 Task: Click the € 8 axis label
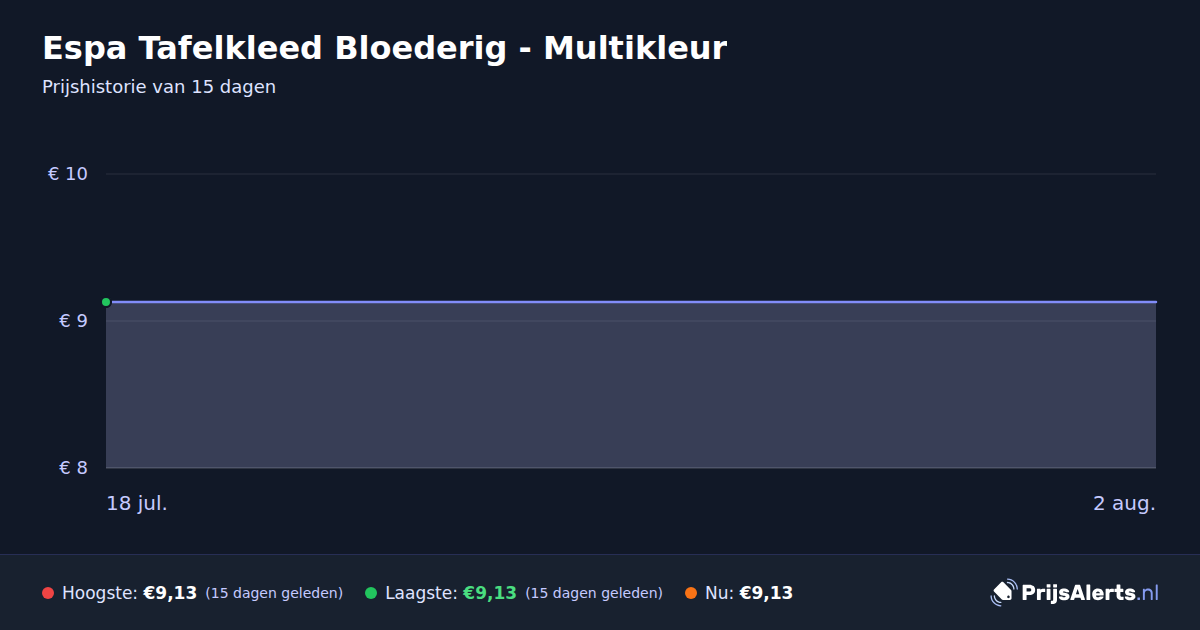(74, 468)
